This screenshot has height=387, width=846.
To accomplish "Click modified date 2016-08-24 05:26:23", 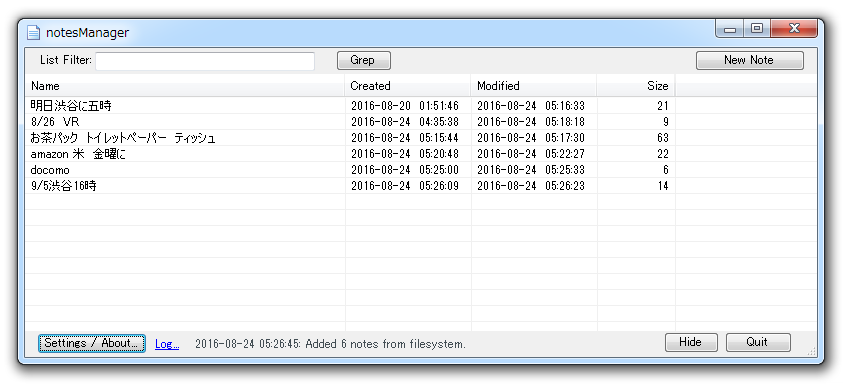I will (x=531, y=186).
